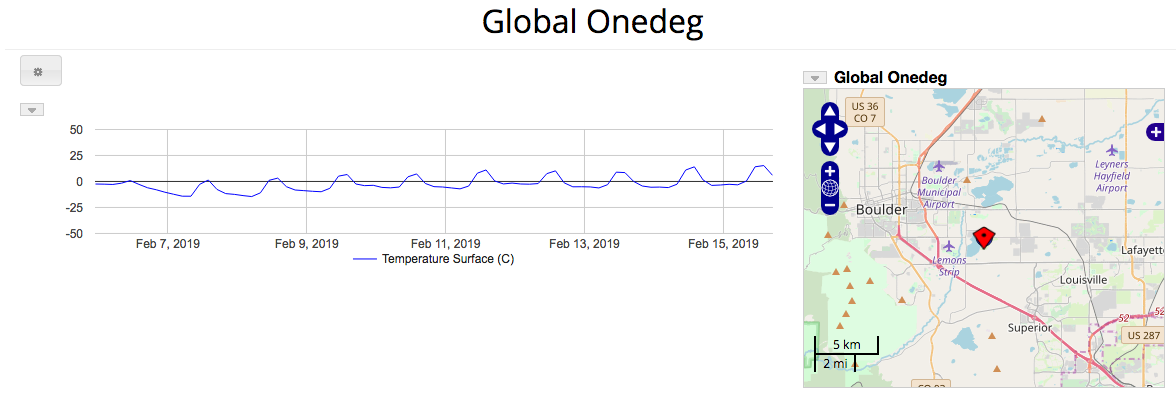Viewport: 1176px width, 402px height.
Task: Zoom out on the map
Action: [x=830, y=205]
